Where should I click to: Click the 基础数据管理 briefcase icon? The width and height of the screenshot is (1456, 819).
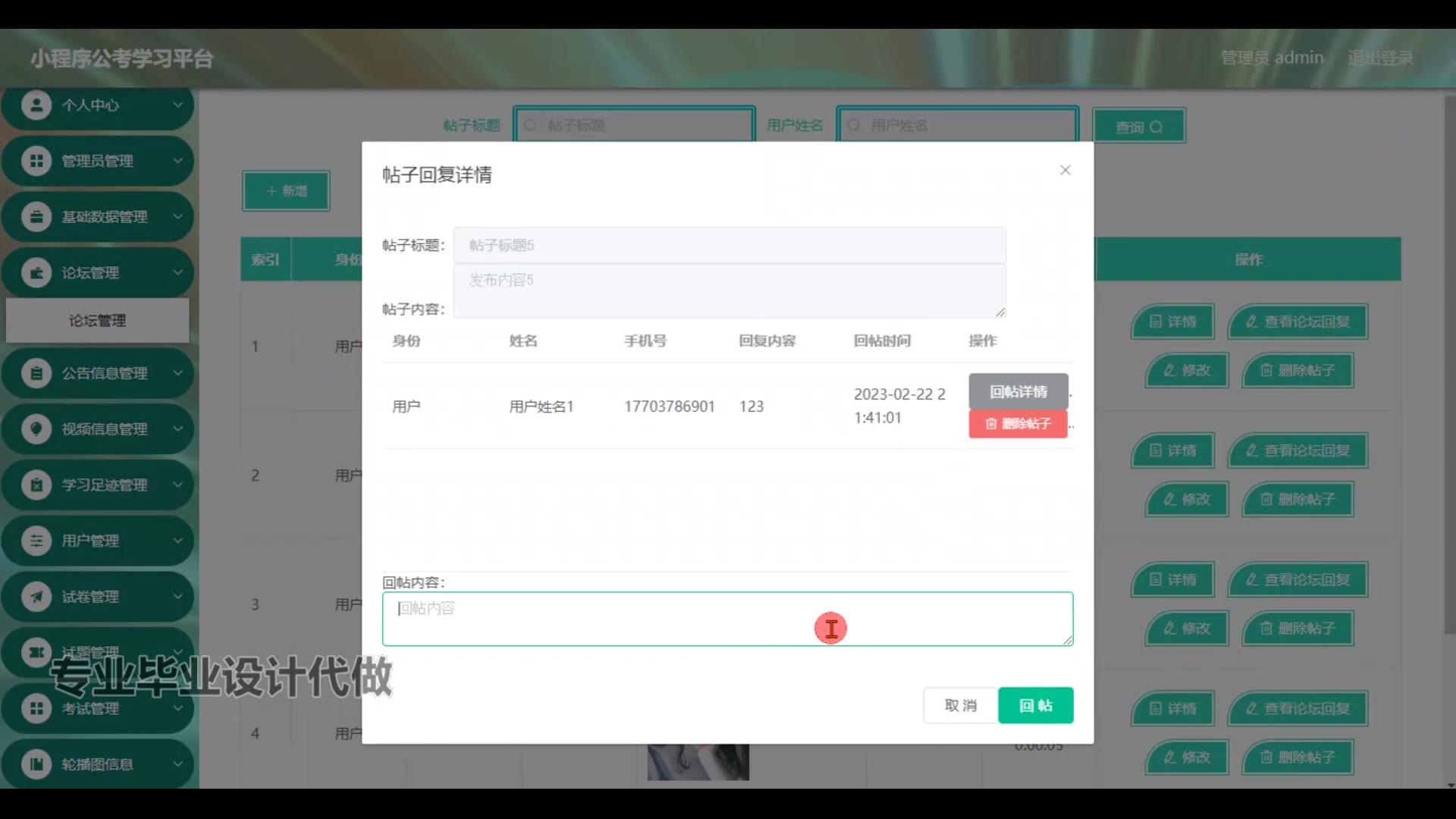pyautogui.click(x=36, y=217)
